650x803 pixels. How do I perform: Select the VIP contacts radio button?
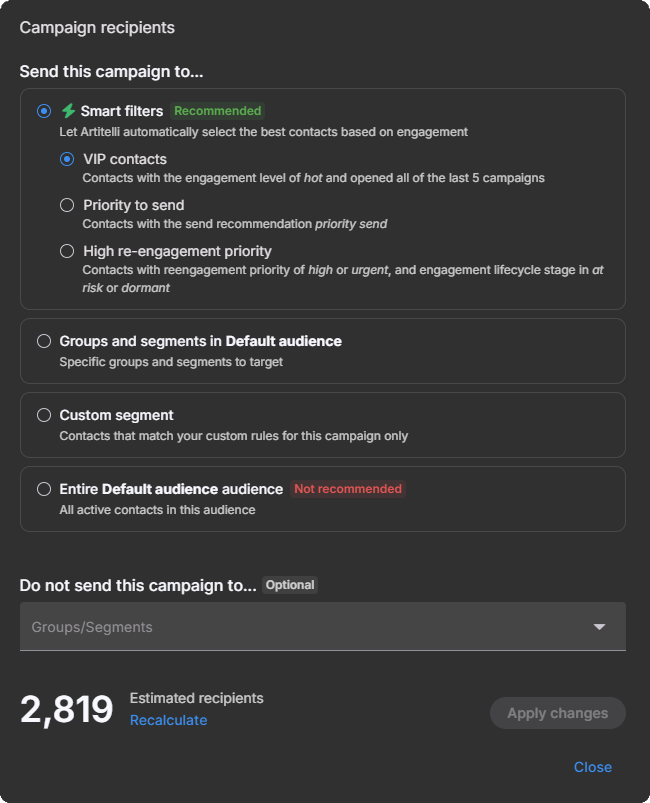tap(66, 158)
